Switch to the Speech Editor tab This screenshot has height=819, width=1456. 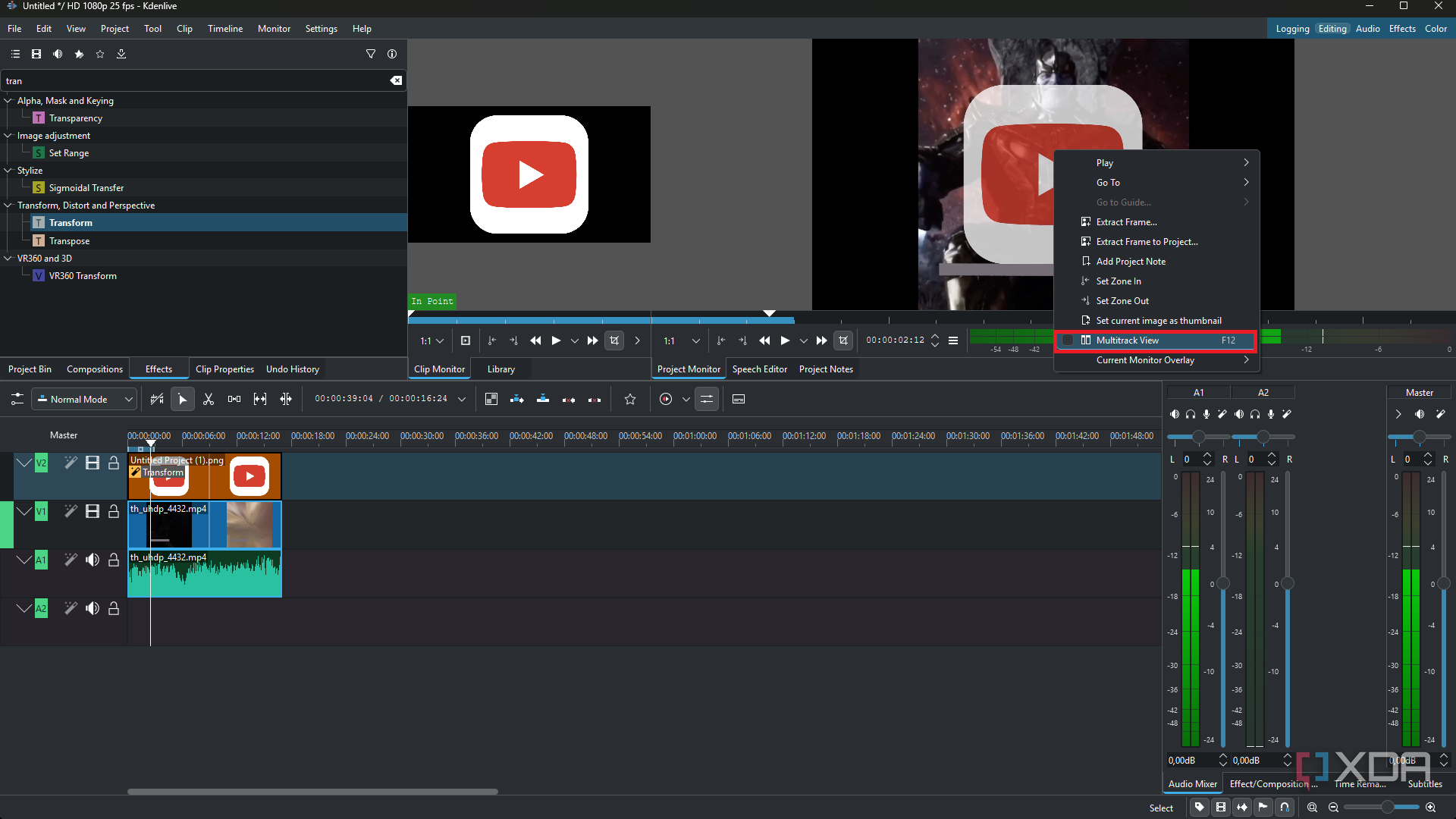pyautogui.click(x=759, y=369)
